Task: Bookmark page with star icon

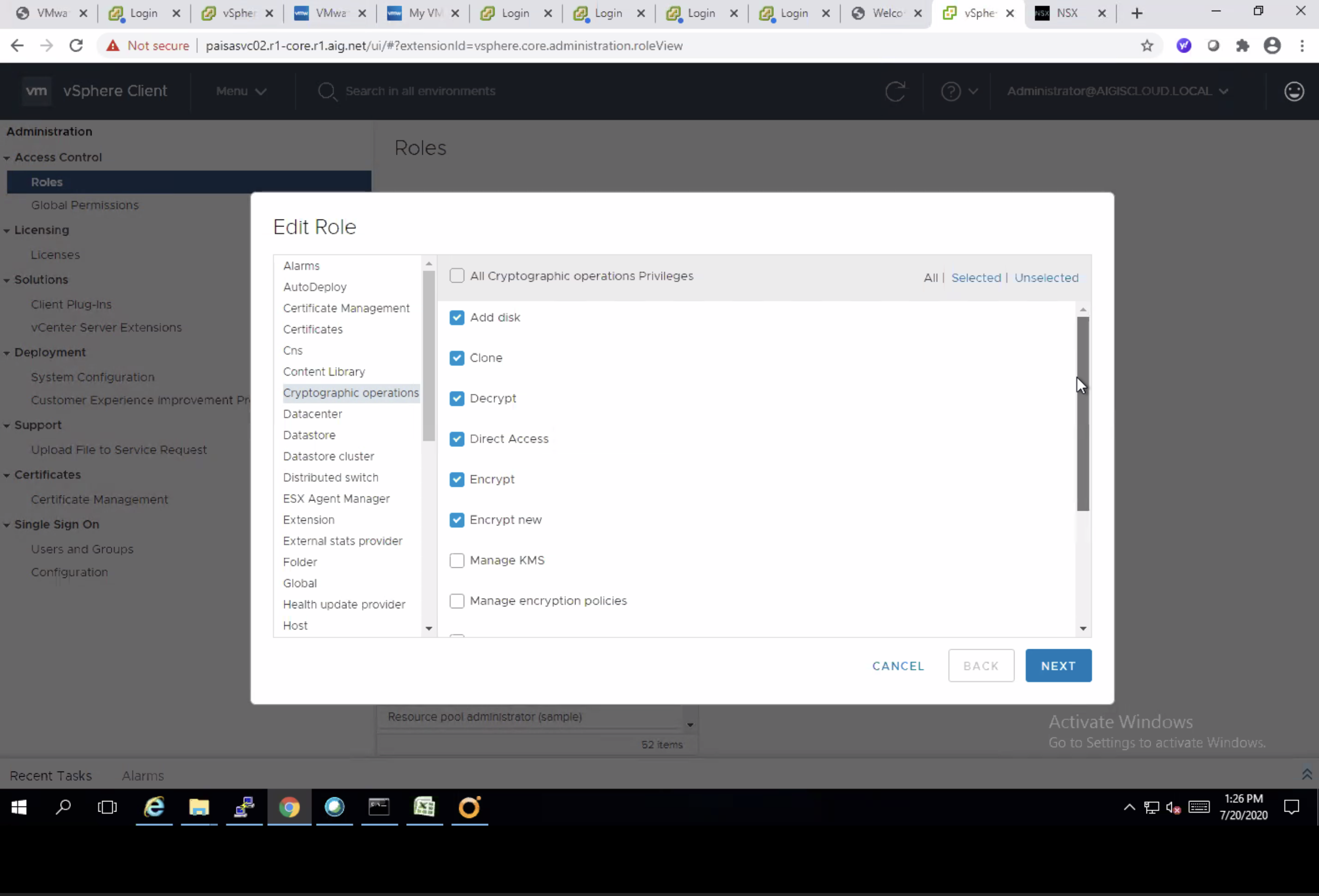Action: (x=1147, y=46)
